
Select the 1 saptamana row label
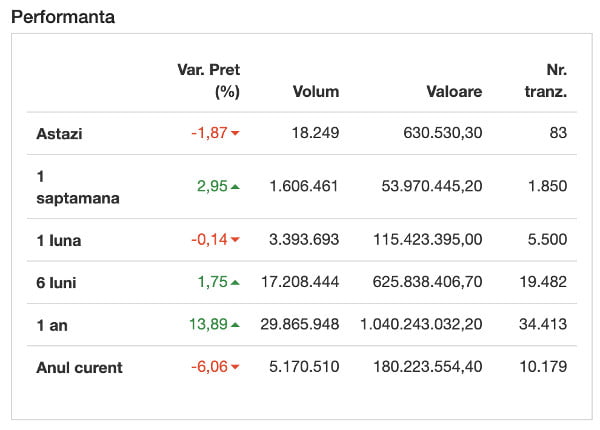click(x=77, y=186)
